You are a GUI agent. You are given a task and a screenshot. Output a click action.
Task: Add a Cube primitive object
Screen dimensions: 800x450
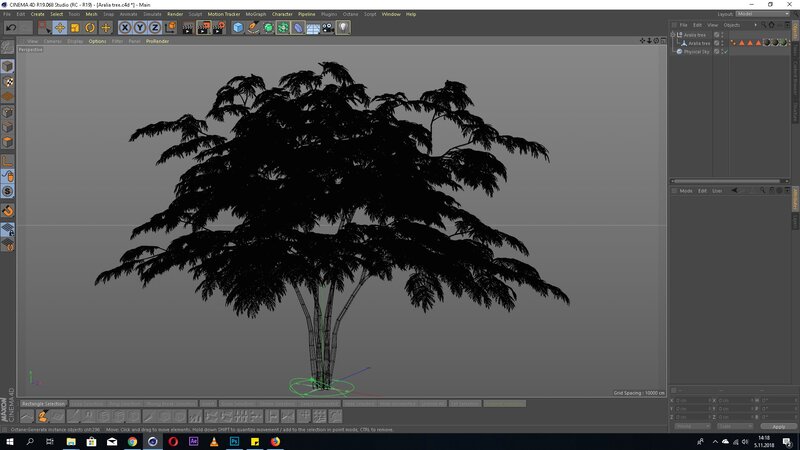238,28
